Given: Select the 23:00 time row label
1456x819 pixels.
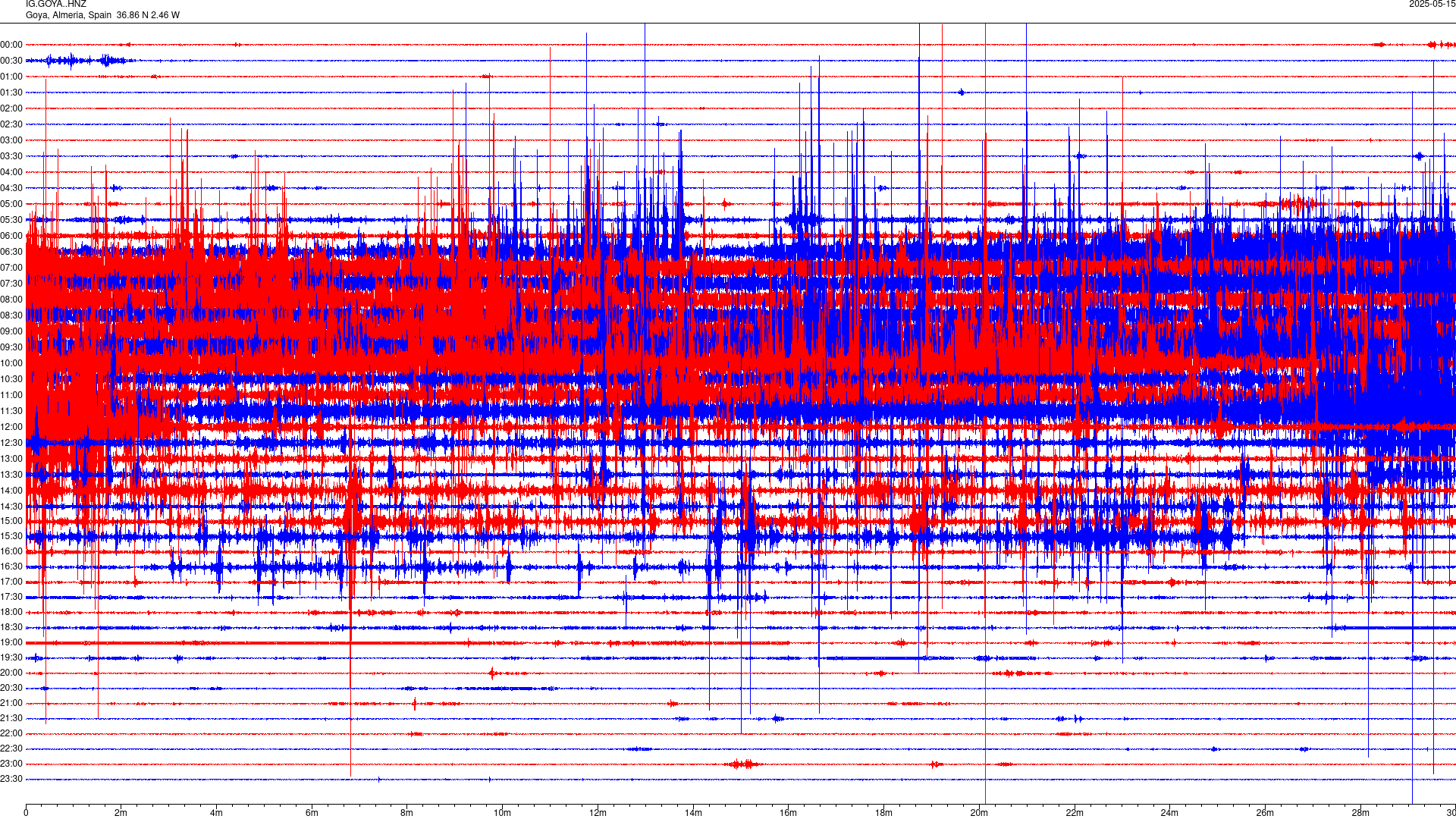Looking at the screenshot, I should (x=11, y=764).
